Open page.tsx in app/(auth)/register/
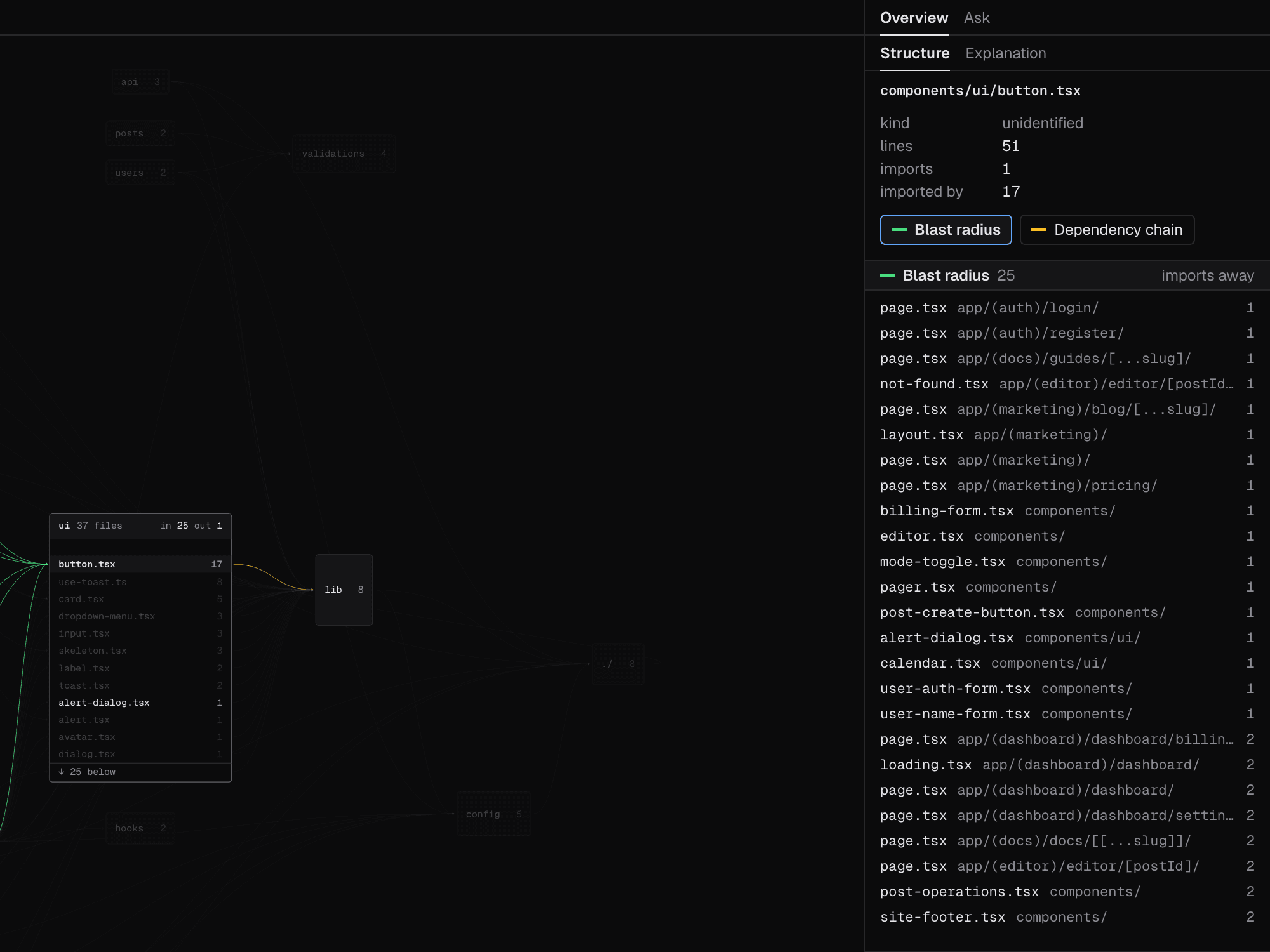This screenshot has height=952, width=1270. pyautogui.click(x=1067, y=333)
